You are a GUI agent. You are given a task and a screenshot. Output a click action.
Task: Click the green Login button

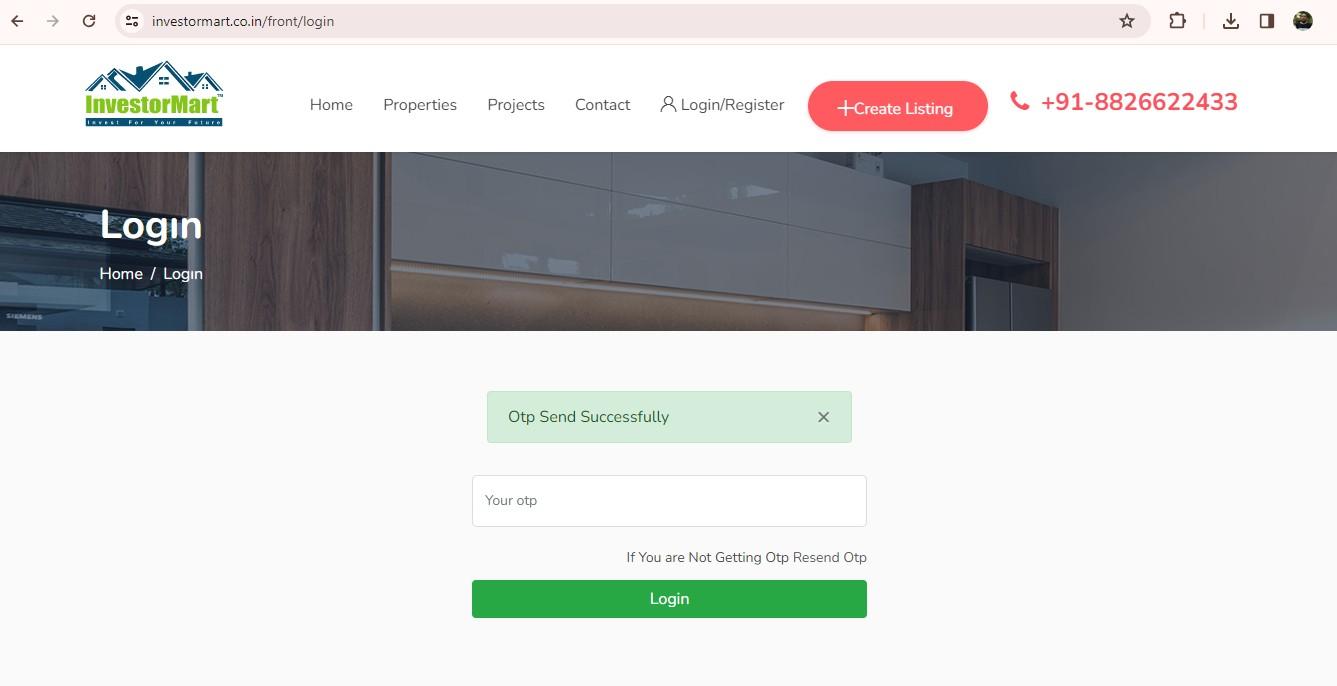click(669, 599)
